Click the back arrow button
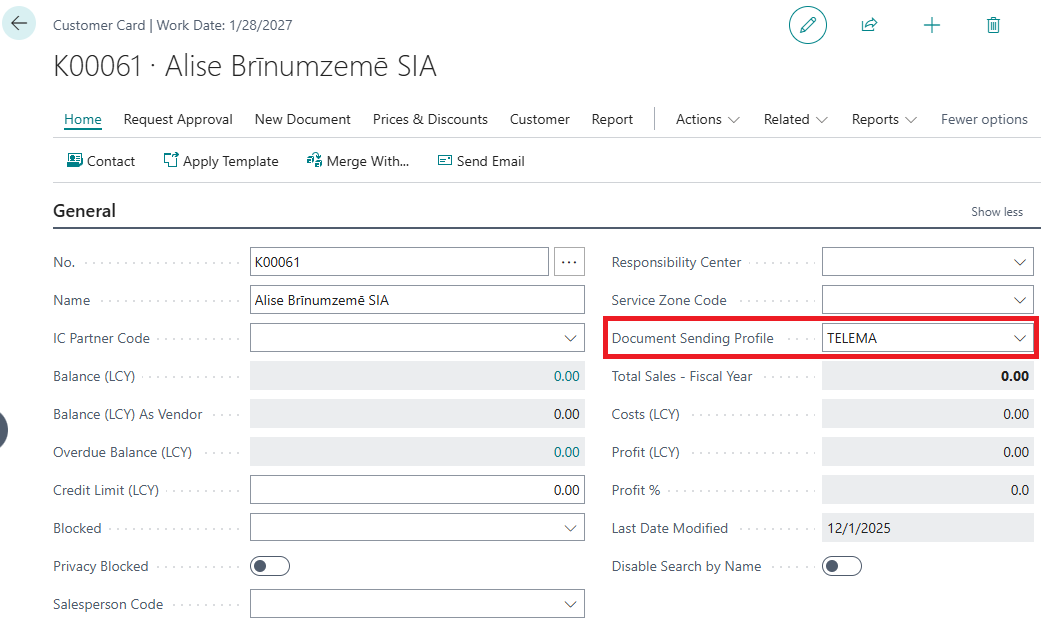 [x=19, y=23]
